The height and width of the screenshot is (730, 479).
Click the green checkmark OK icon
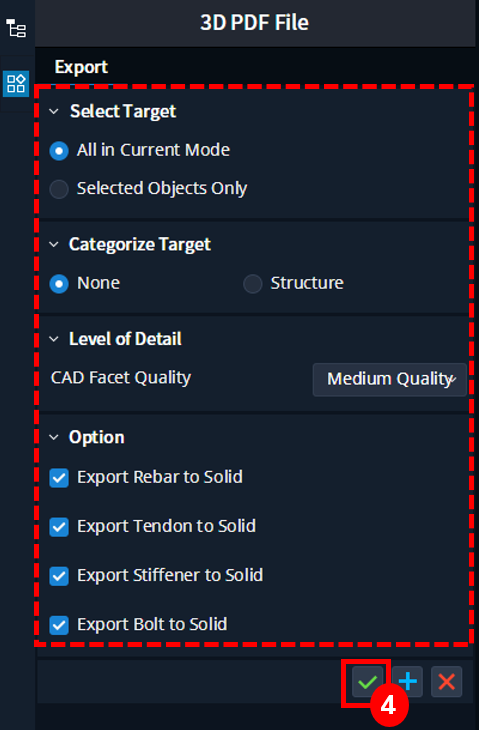(367, 682)
